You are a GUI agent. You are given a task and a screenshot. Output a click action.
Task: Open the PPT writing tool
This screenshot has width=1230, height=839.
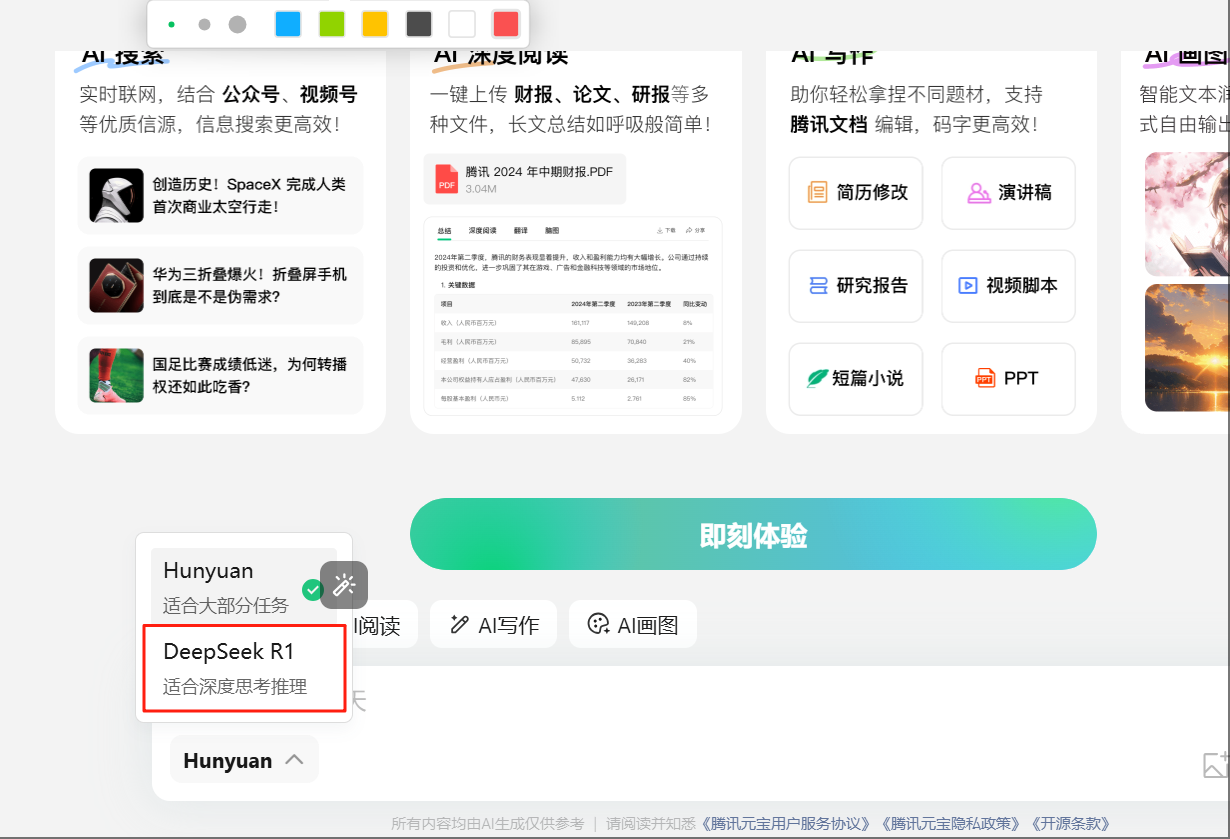pos(1008,379)
